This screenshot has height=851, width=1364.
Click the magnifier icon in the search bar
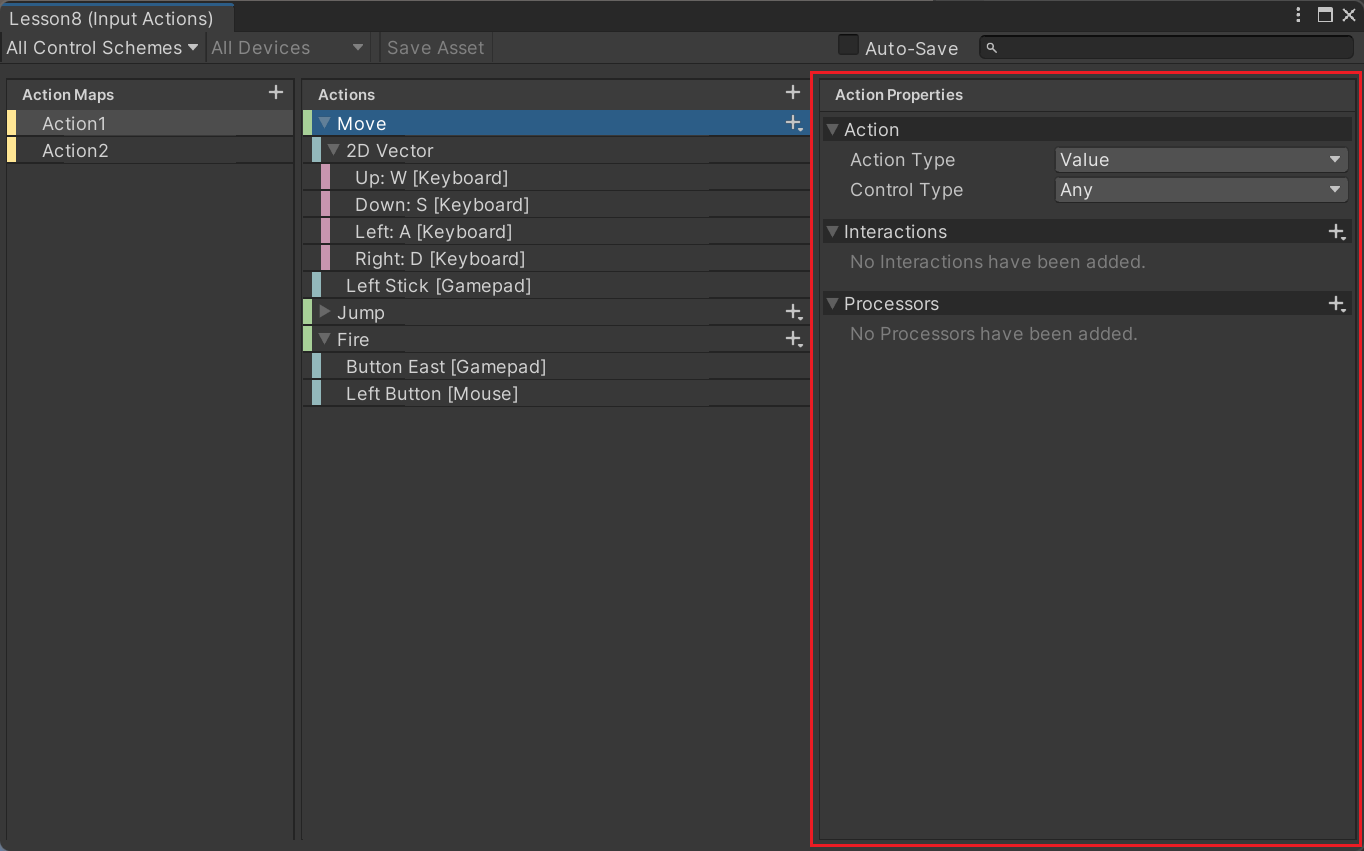(x=990, y=47)
